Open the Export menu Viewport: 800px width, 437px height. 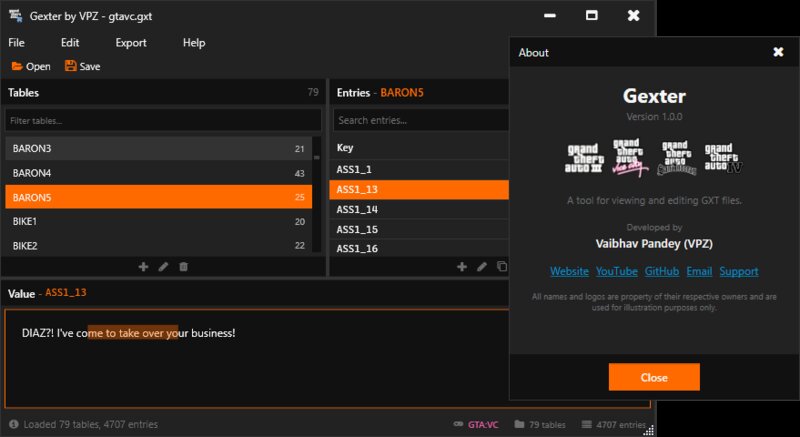[x=131, y=43]
